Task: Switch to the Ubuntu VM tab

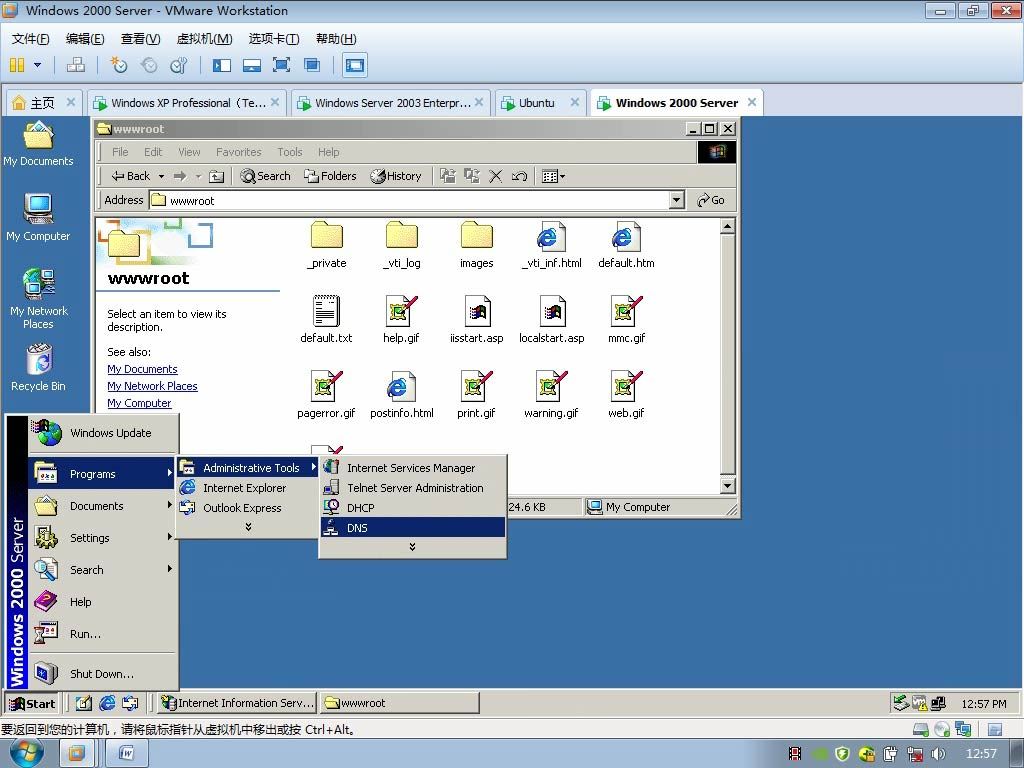Action: pyautogui.click(x=538, y=103)
